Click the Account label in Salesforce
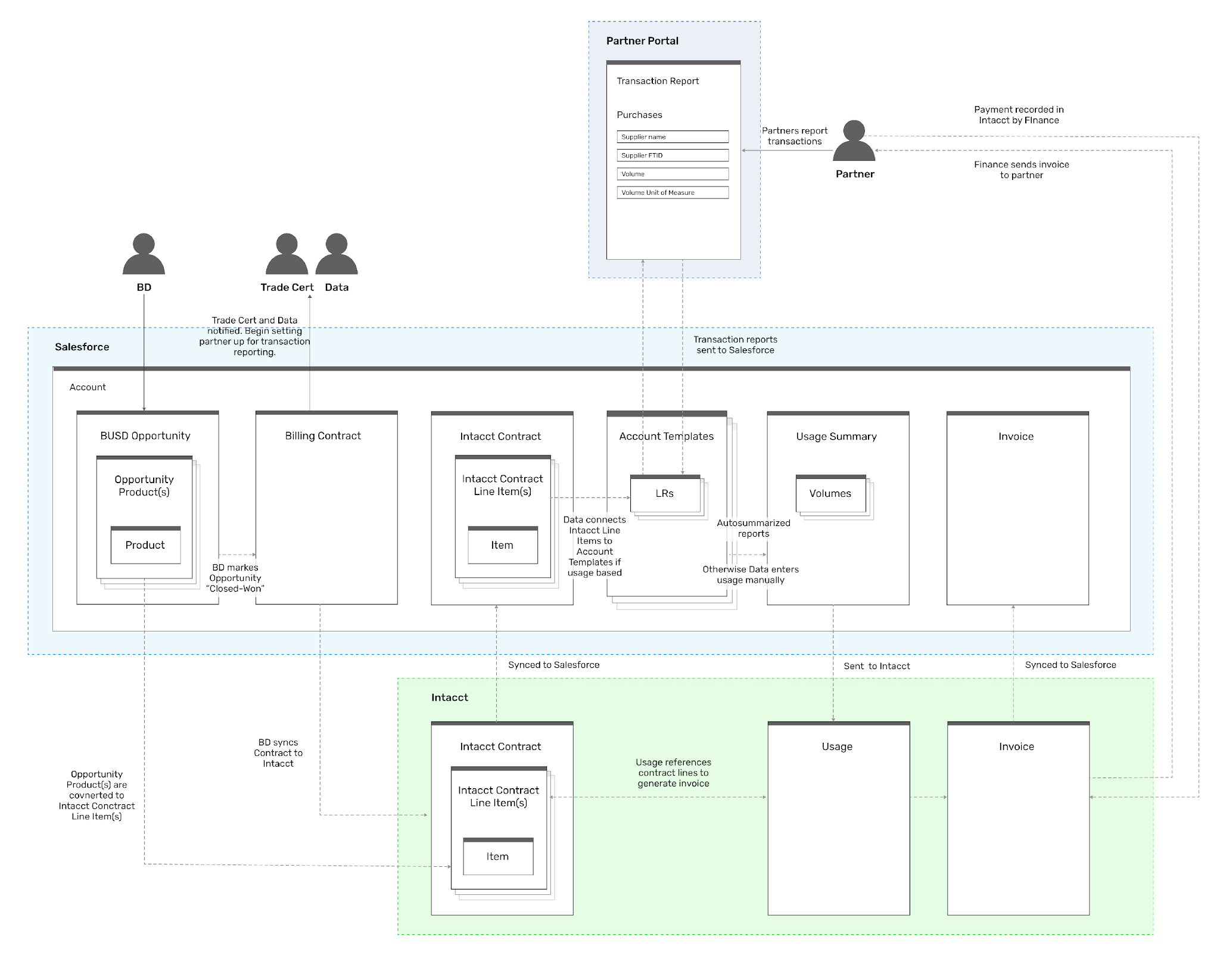Image resolution: width=1220 pixels, height=980 pixels. pyautogui.click(x=88, y=387)
